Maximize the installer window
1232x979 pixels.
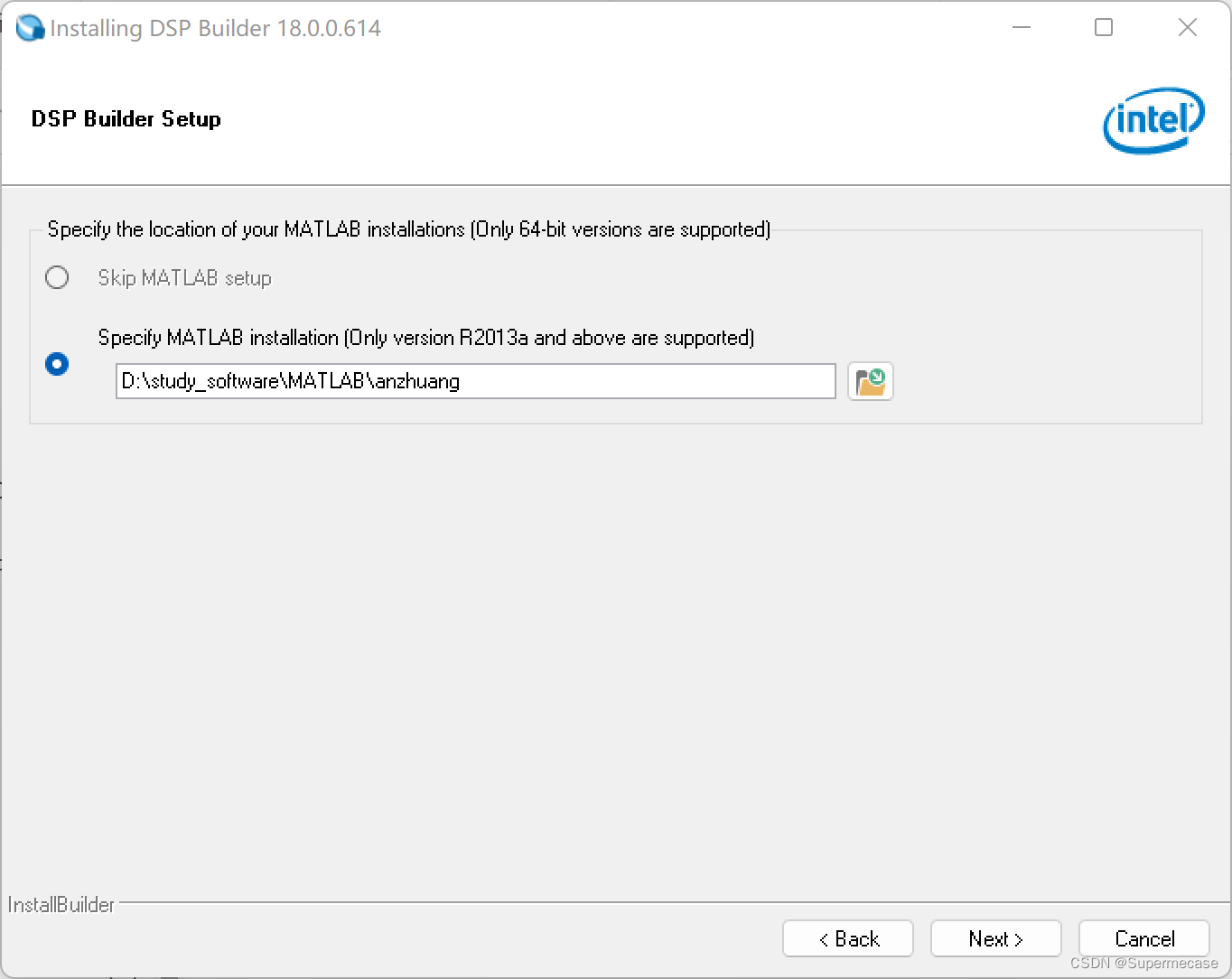(x=1103, y=27)
